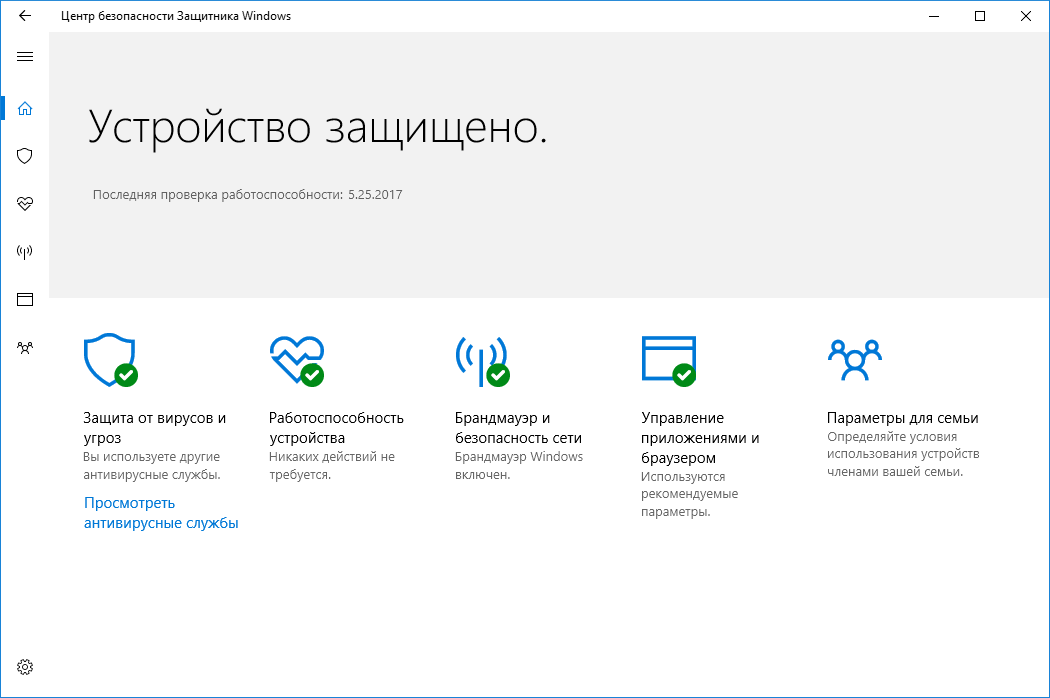Select the shield icon for virus protection

click(x=24, y=156)
